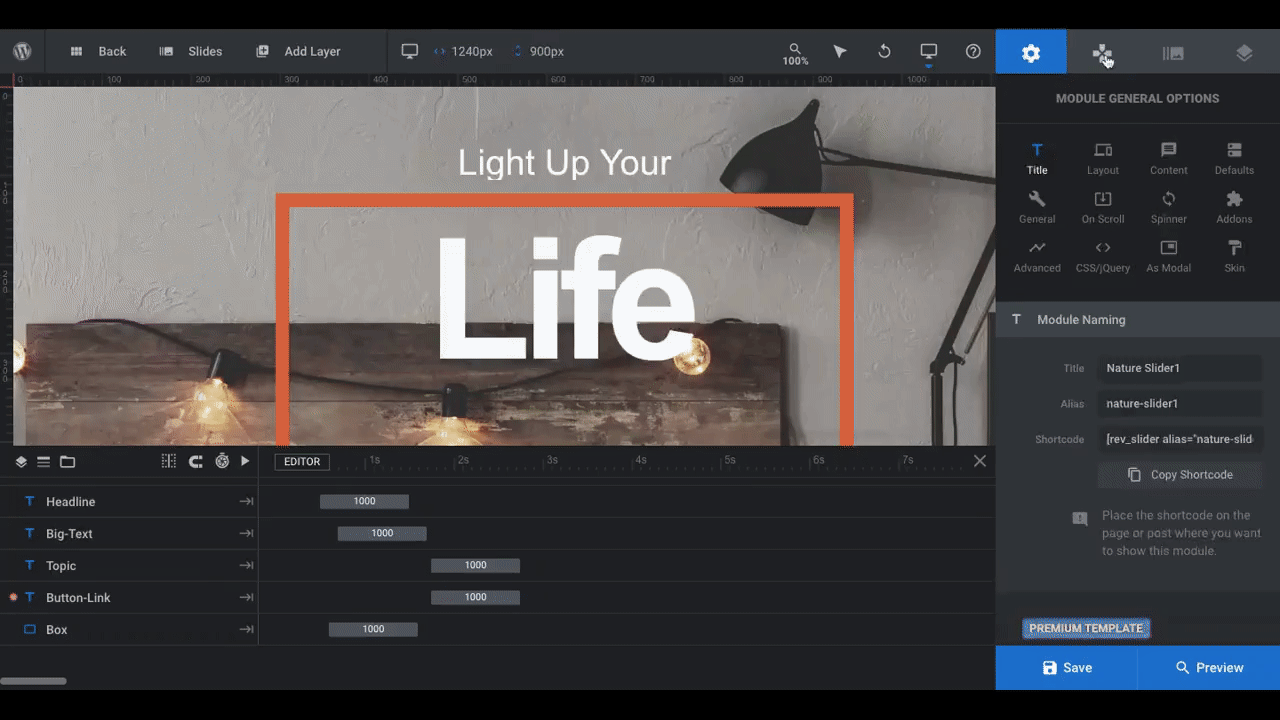Click the arrow icon on Box row
This screenshot has height=720, width=1280.
246,630
